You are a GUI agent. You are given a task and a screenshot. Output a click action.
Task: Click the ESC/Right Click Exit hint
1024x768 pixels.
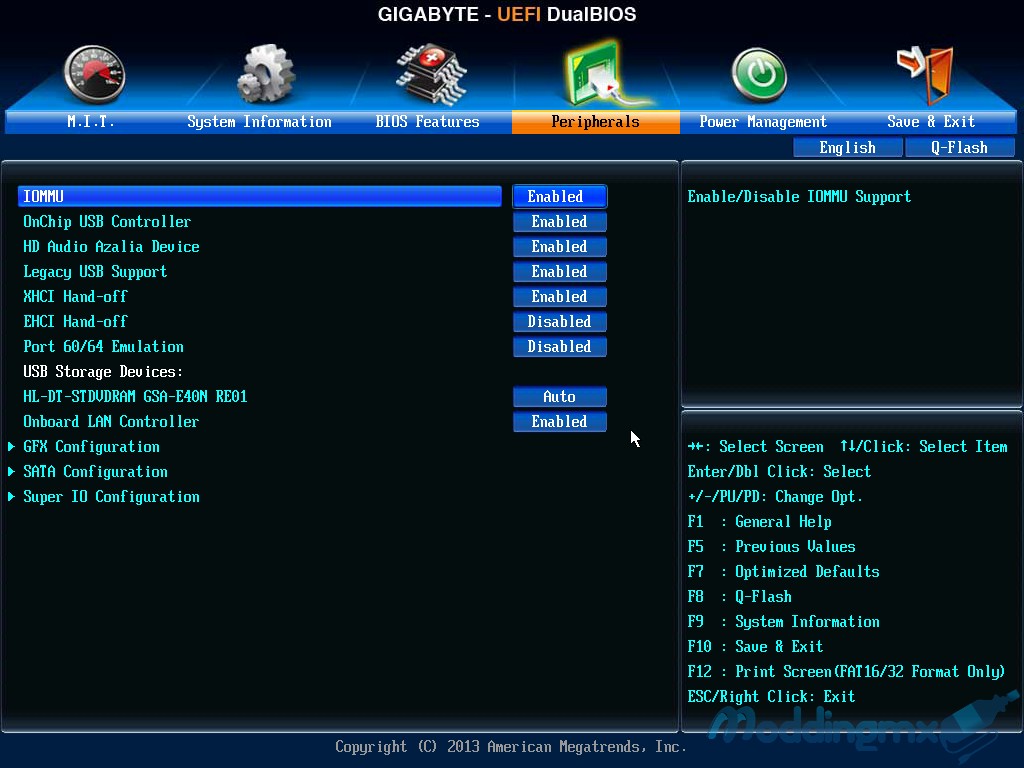point(771,696)
